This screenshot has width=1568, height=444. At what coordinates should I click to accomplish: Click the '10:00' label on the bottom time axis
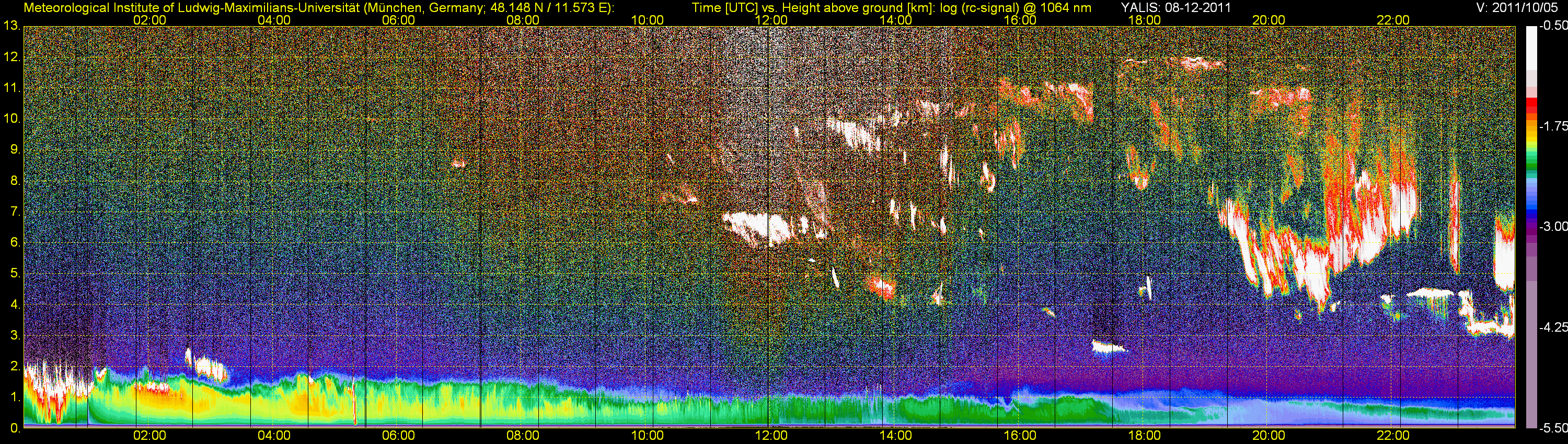tap(647, 436)
